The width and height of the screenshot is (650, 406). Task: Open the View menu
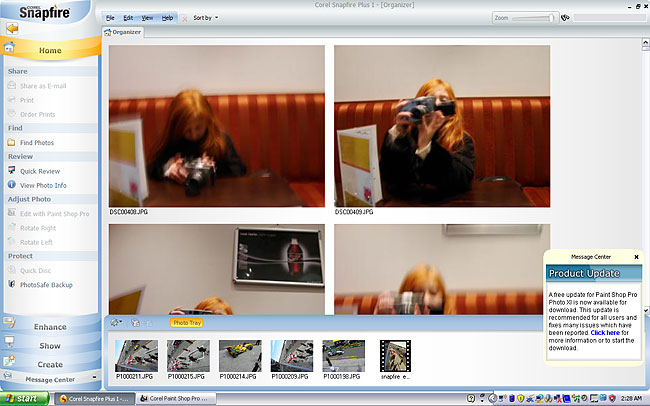(147, 18)
